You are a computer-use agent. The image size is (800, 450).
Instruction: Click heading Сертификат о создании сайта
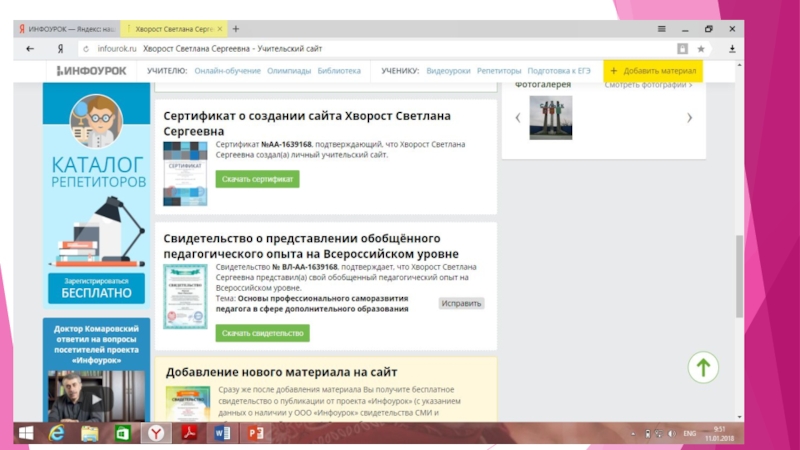click(x=307, y=123)
